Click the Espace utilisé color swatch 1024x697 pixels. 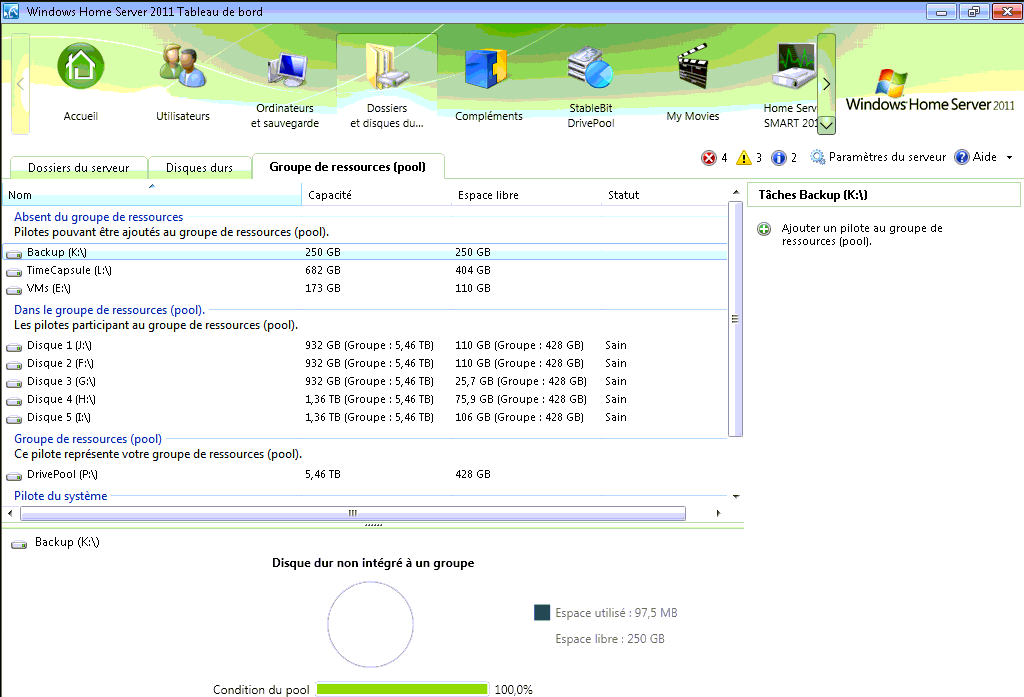(542, 613)
